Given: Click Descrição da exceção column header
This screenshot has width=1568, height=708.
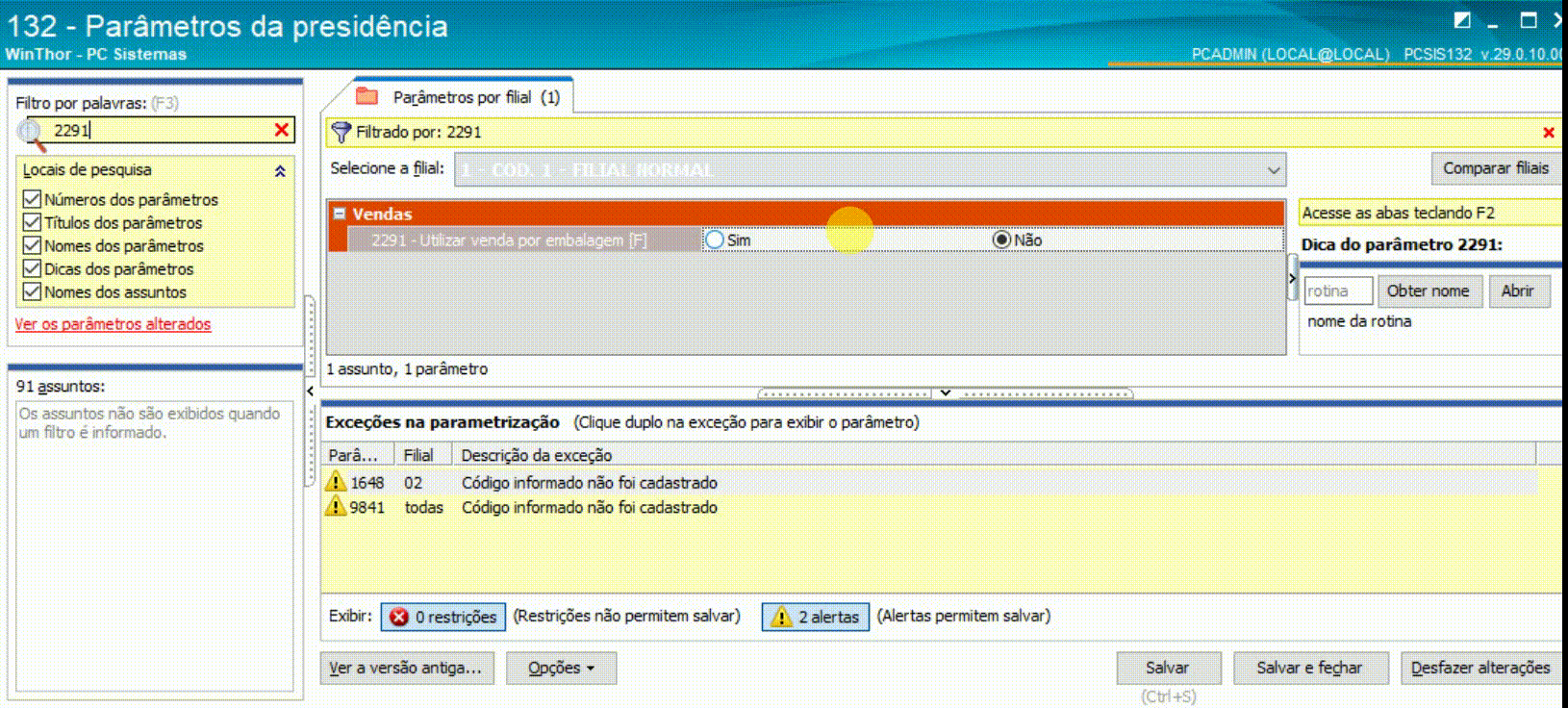Looking at the screenshot, I should [996, 455].
